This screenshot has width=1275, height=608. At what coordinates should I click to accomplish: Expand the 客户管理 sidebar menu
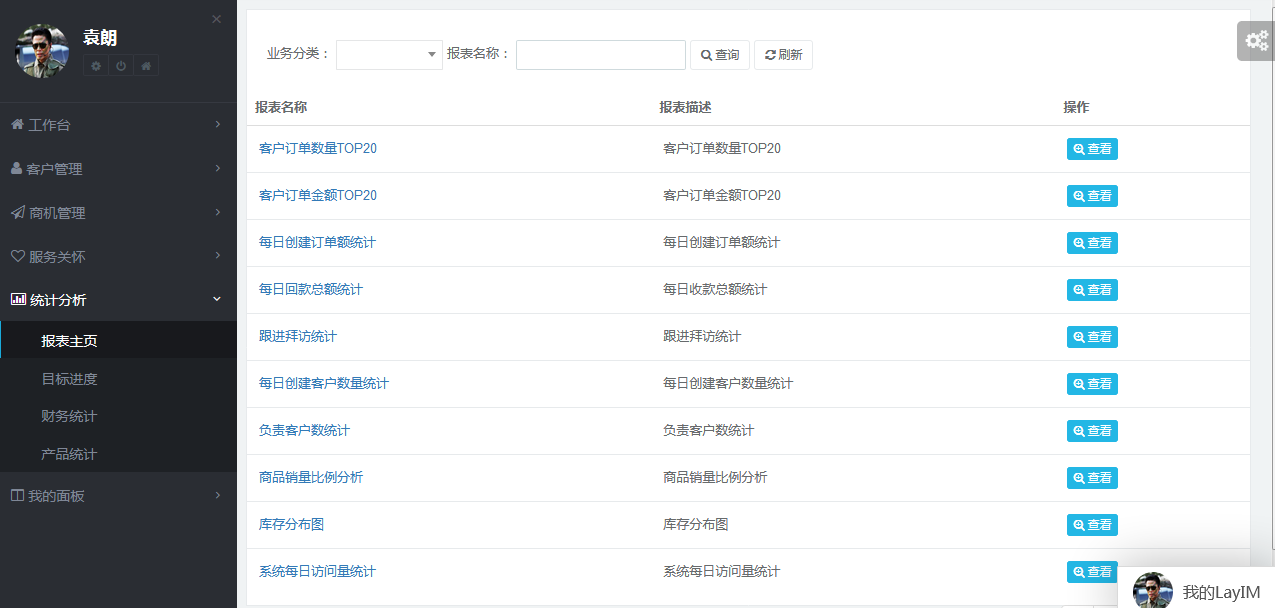point(118,169)
